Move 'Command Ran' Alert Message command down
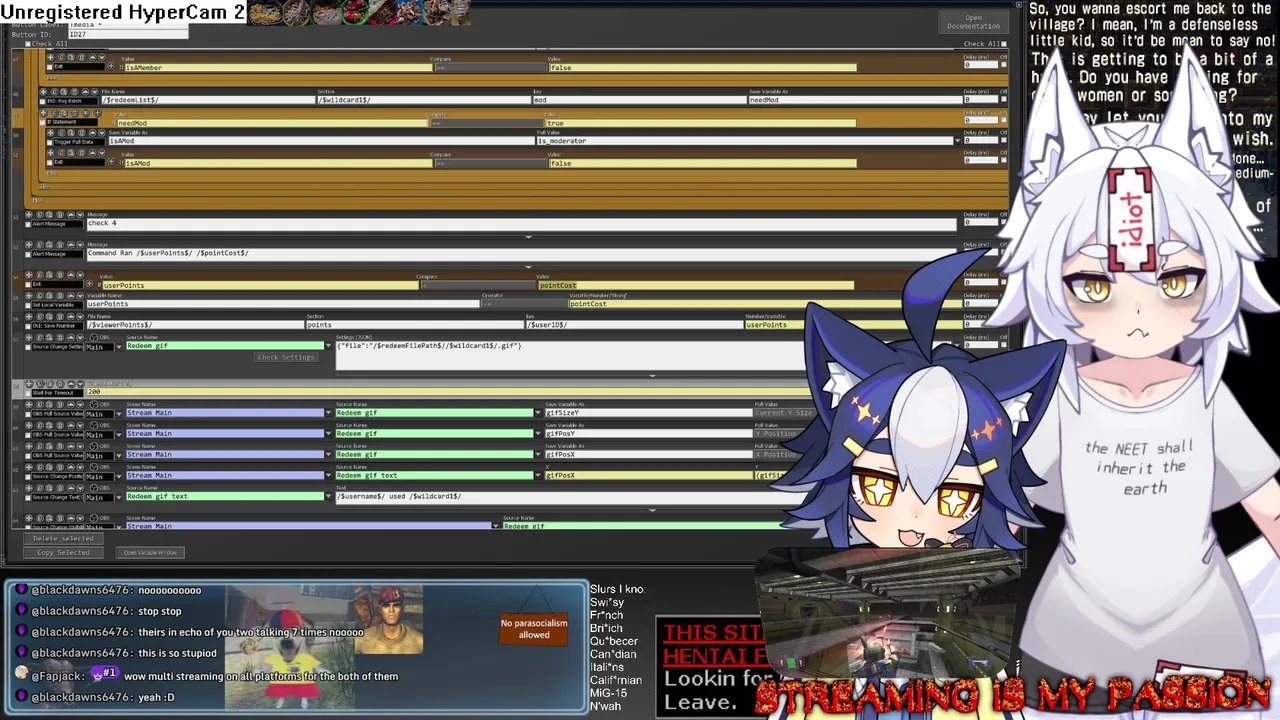The image size is (1280, 720). pyautogui.click(x=80, y=244)
